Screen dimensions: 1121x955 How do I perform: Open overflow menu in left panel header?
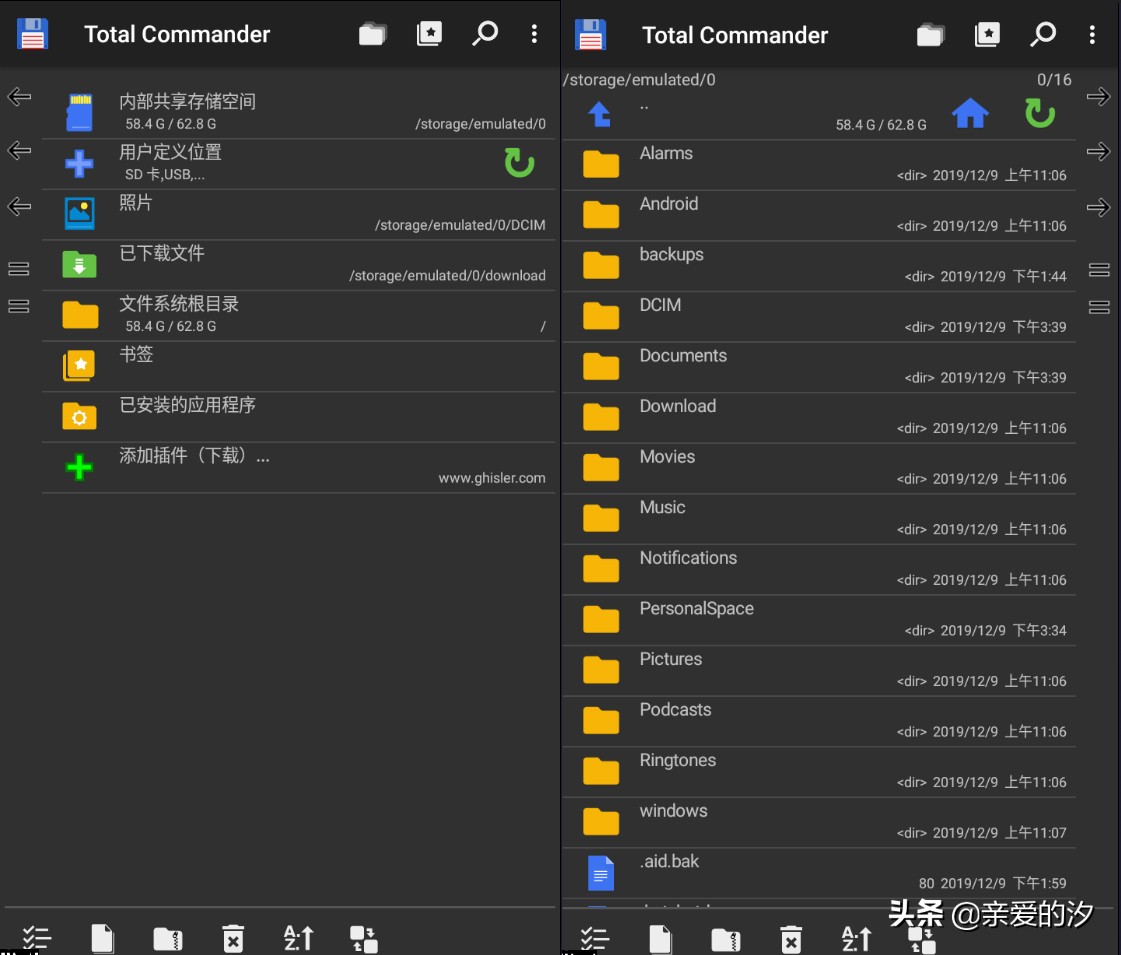point(534,34)
